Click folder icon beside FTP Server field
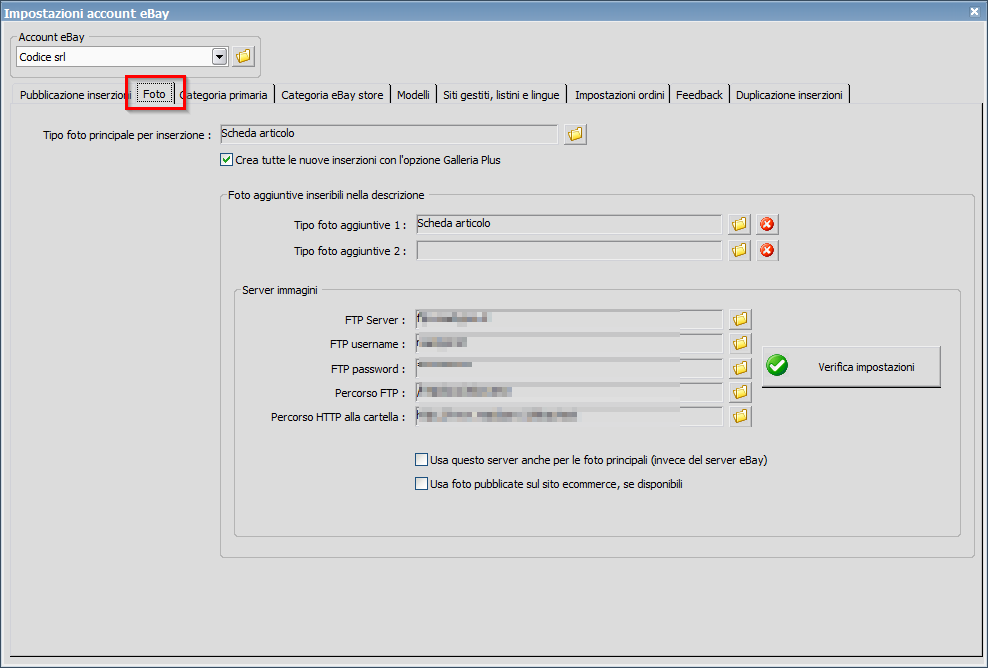988x668 pixels. [x=740, y=319]
